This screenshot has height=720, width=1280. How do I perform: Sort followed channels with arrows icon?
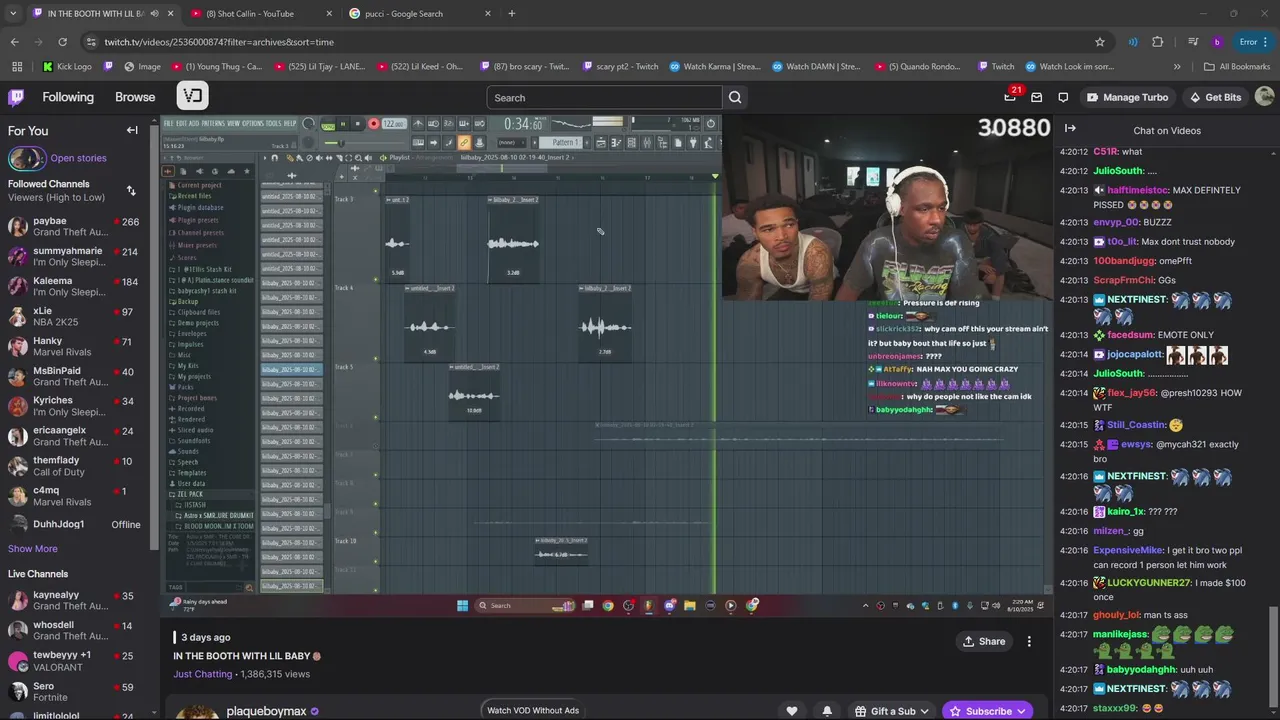[x=130, y=190]
